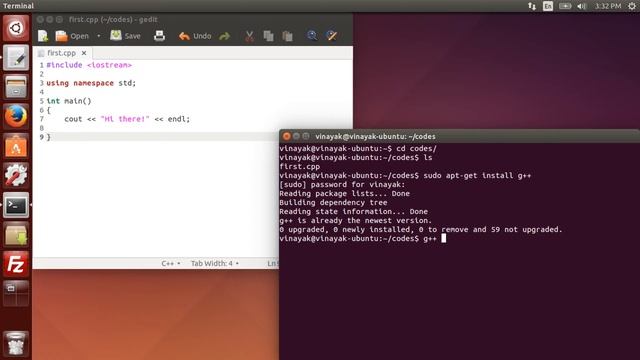Screen dimensions: 640x360
Task: Open the clock showing 3:32 PM
Action: coord(608,6)
